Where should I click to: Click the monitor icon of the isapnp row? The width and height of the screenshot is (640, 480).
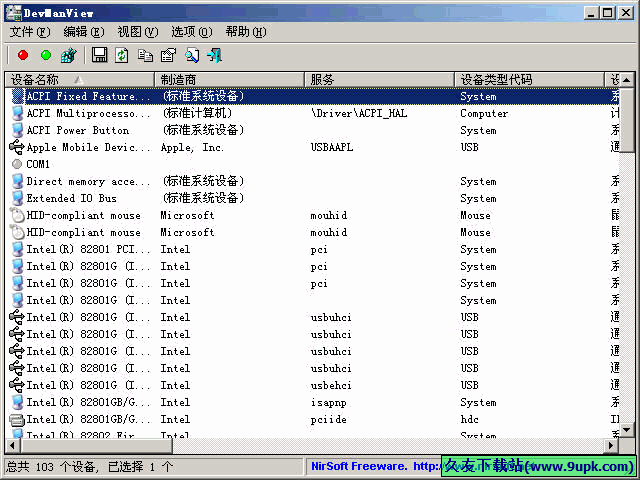click(x=17, y=402)
